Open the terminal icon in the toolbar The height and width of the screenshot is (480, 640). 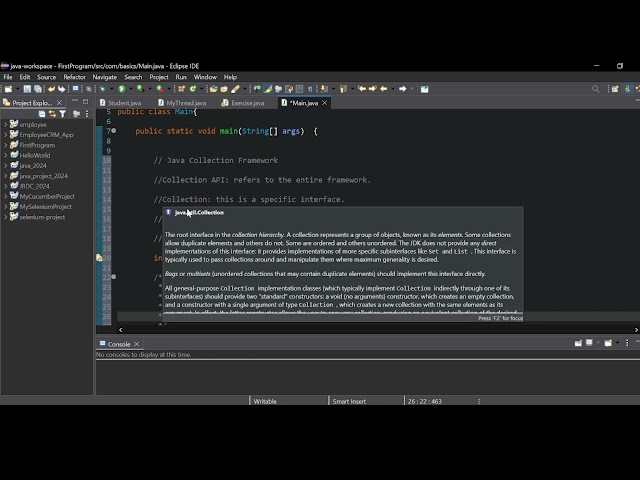pyautogui.click(x=76, y=89)
